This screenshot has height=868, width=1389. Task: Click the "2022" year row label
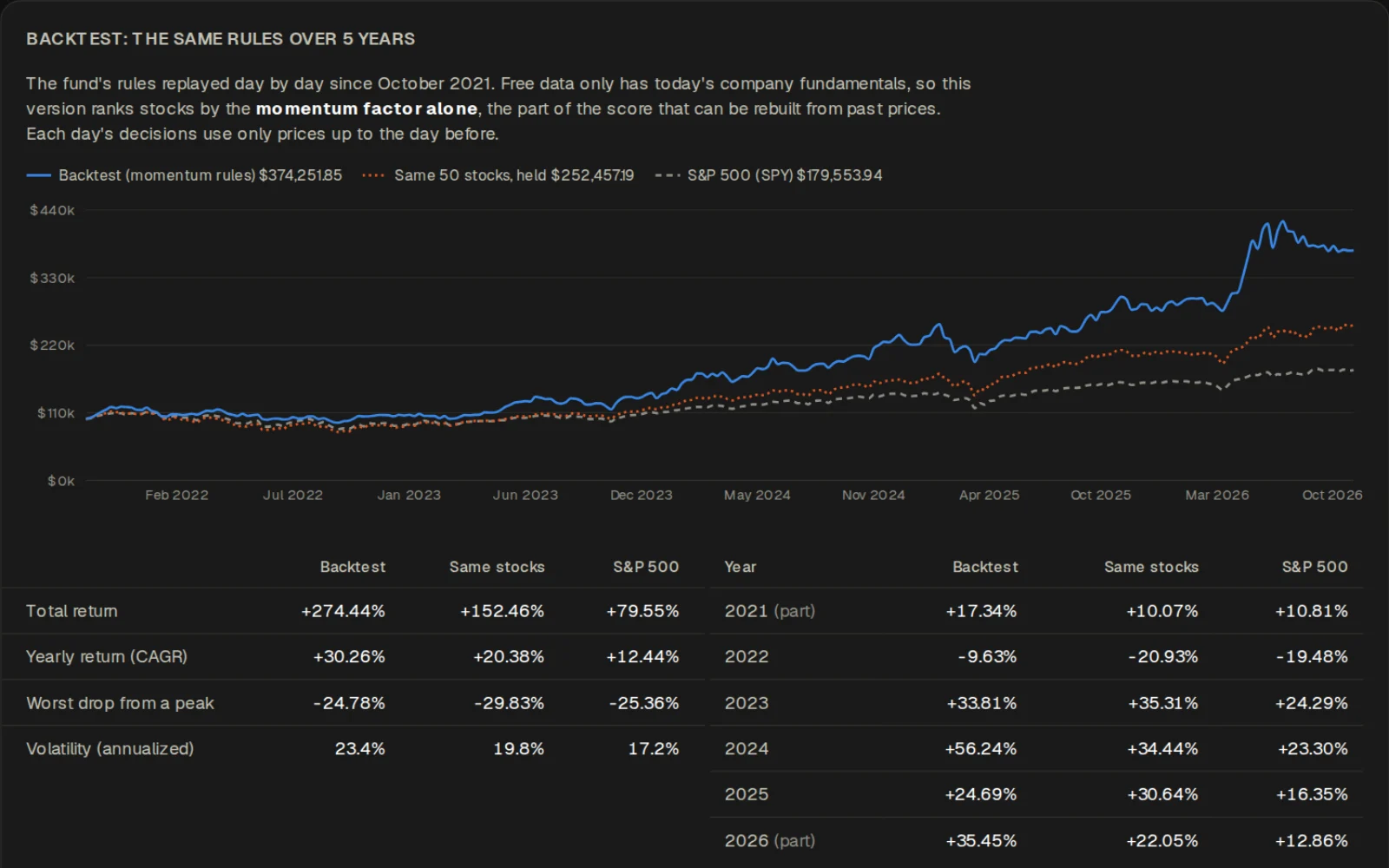pos(747,657)
